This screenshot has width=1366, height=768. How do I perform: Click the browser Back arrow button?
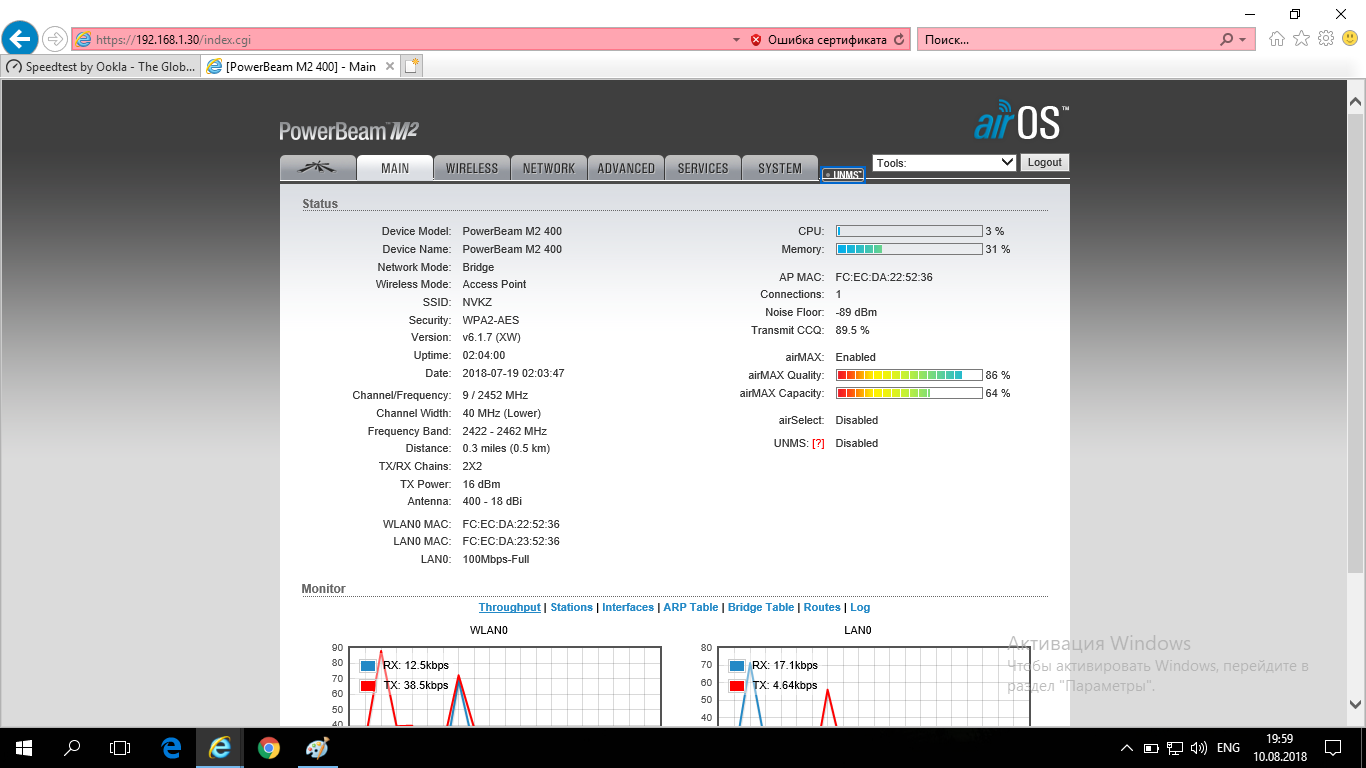pos(20,39)
